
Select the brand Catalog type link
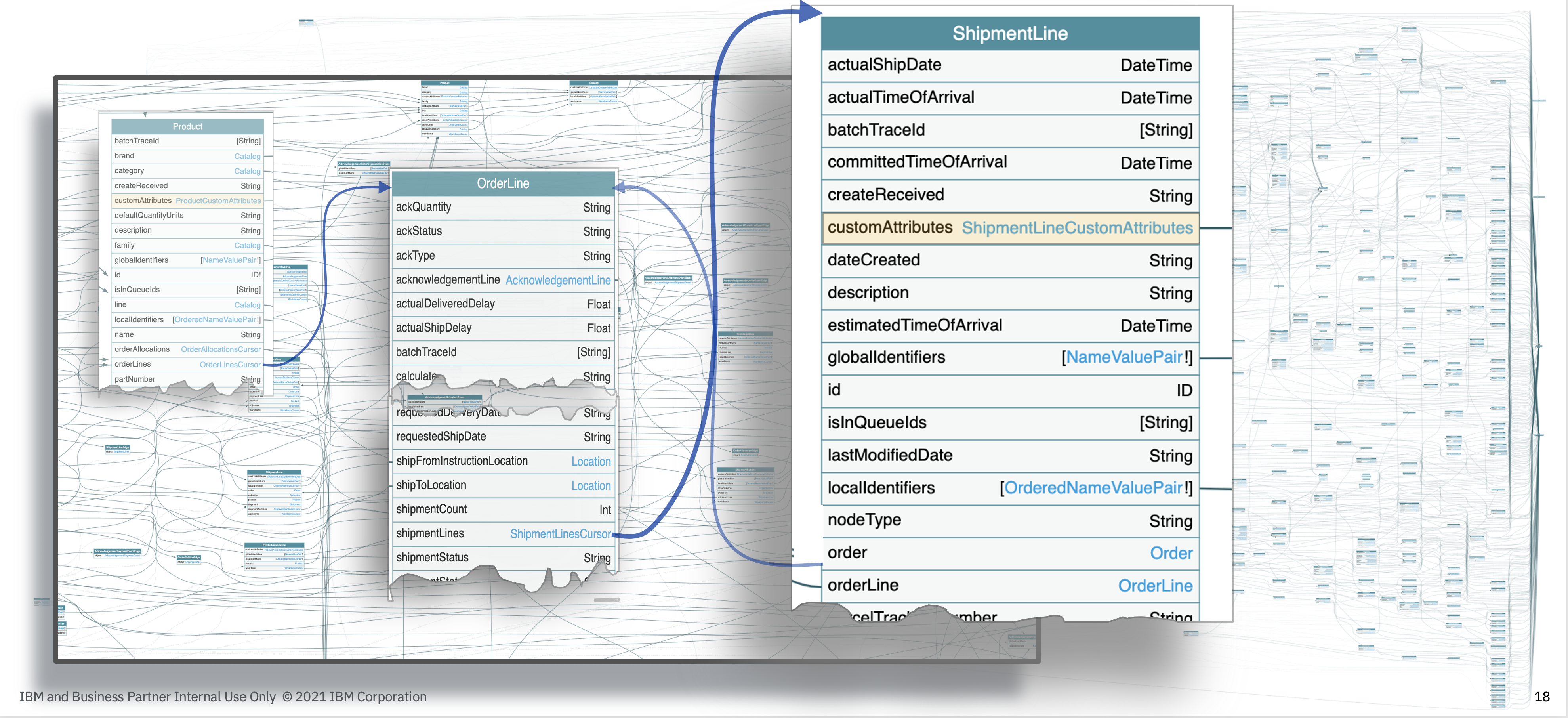point(247,157)
